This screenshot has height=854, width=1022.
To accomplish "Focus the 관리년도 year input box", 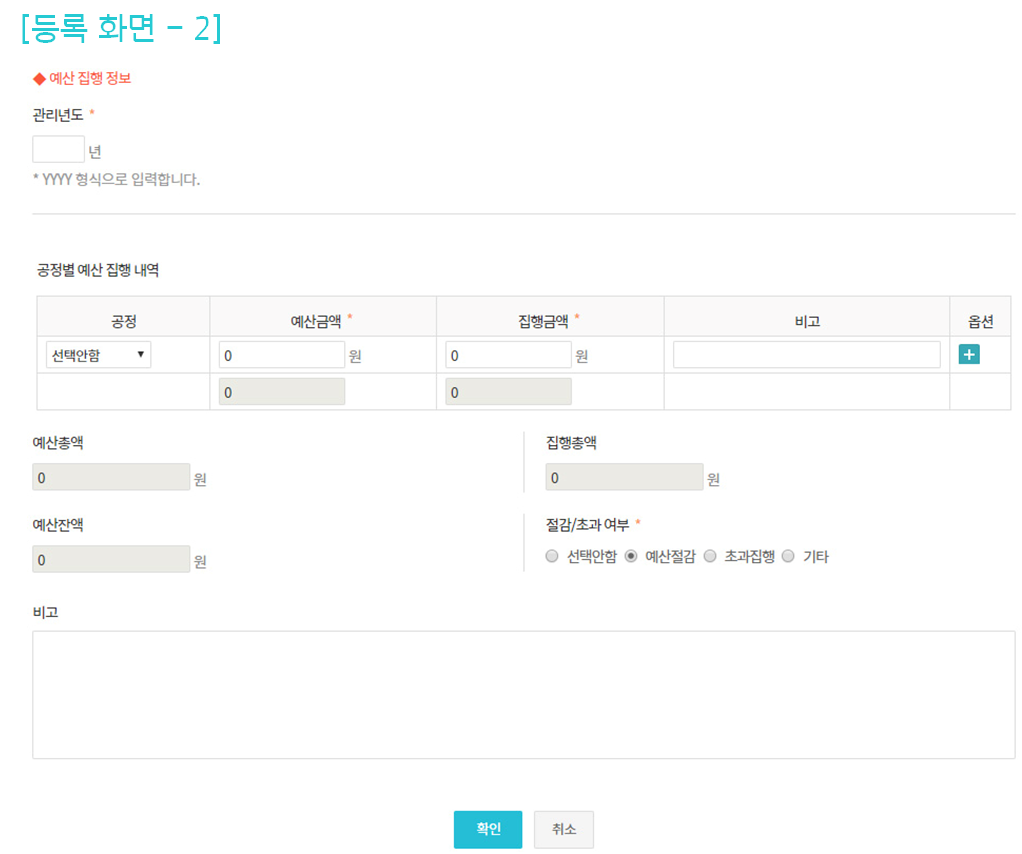I will (x=58, y=150).
